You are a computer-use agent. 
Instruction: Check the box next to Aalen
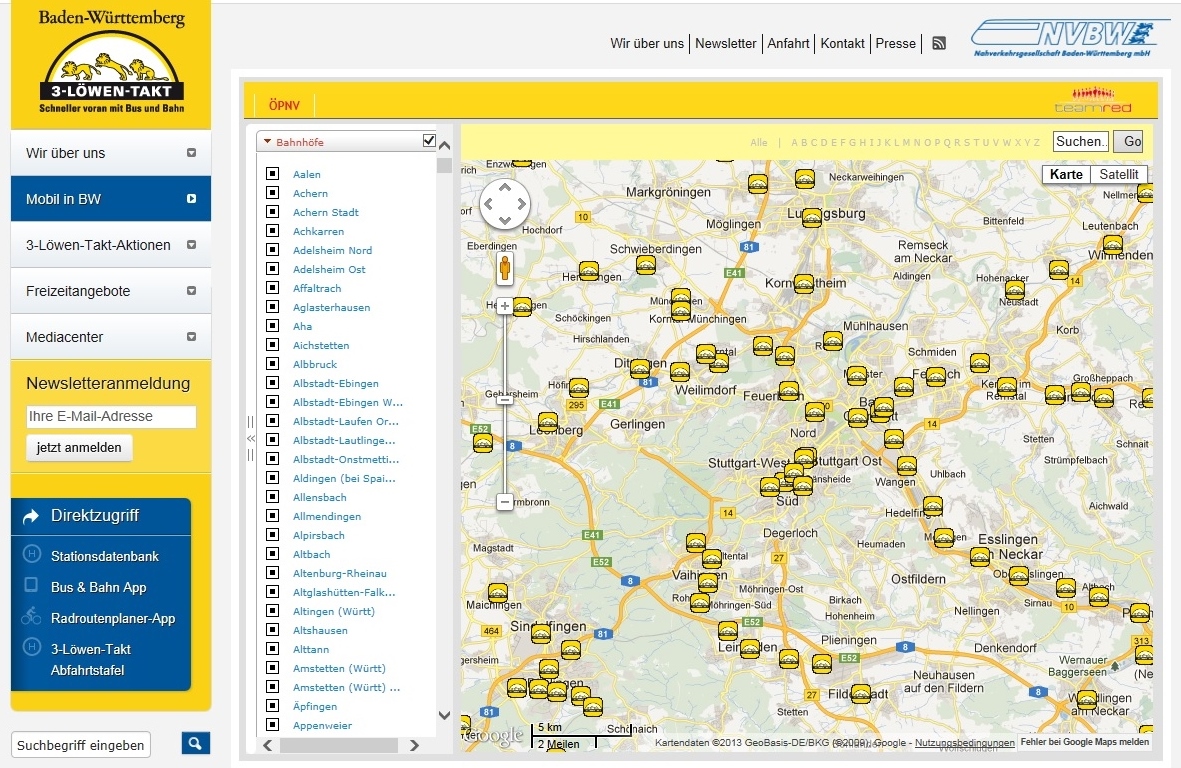272,174
